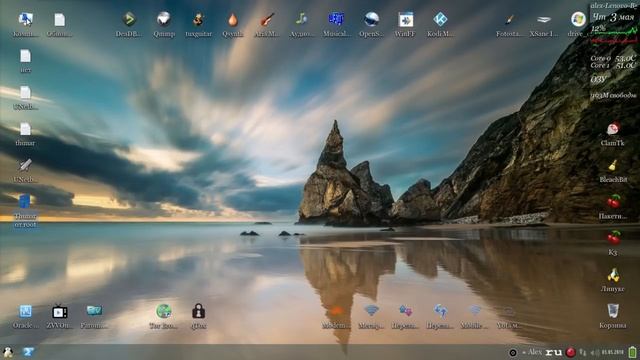
Task: Open the penguin start menu button
Action: tap(7, 352)
